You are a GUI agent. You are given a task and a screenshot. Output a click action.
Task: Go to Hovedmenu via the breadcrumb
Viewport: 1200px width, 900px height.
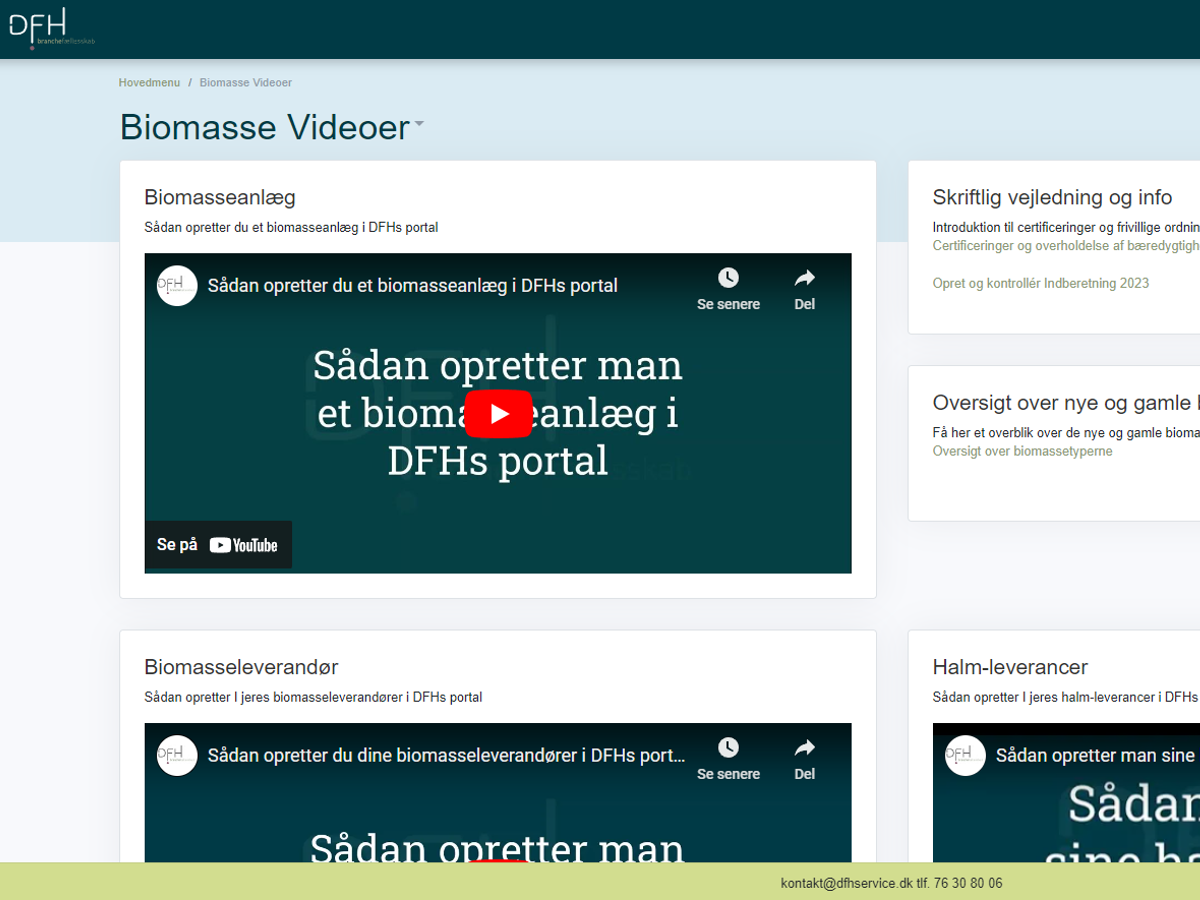point(149,83)
